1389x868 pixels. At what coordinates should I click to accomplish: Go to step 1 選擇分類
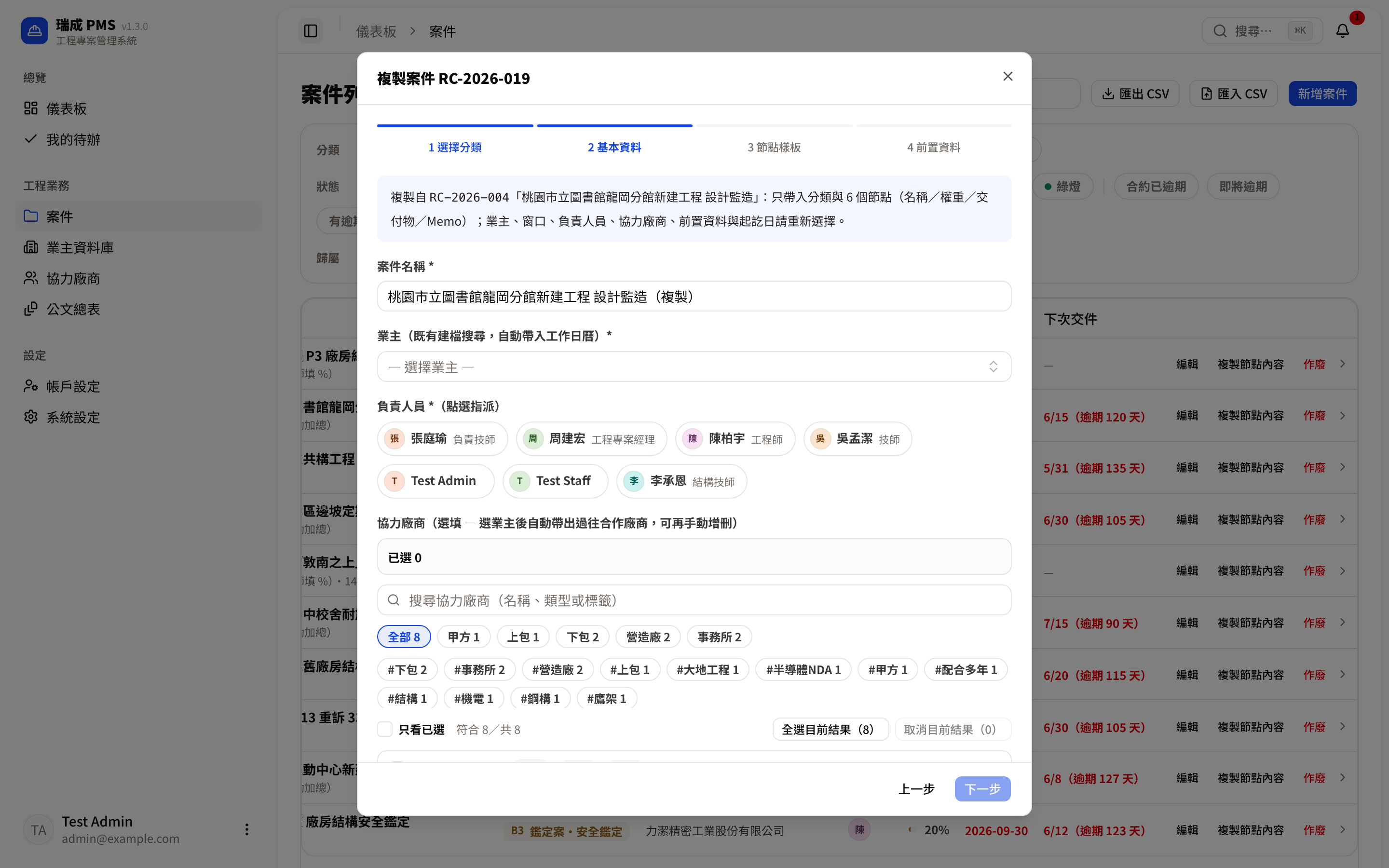click(455, 148)
